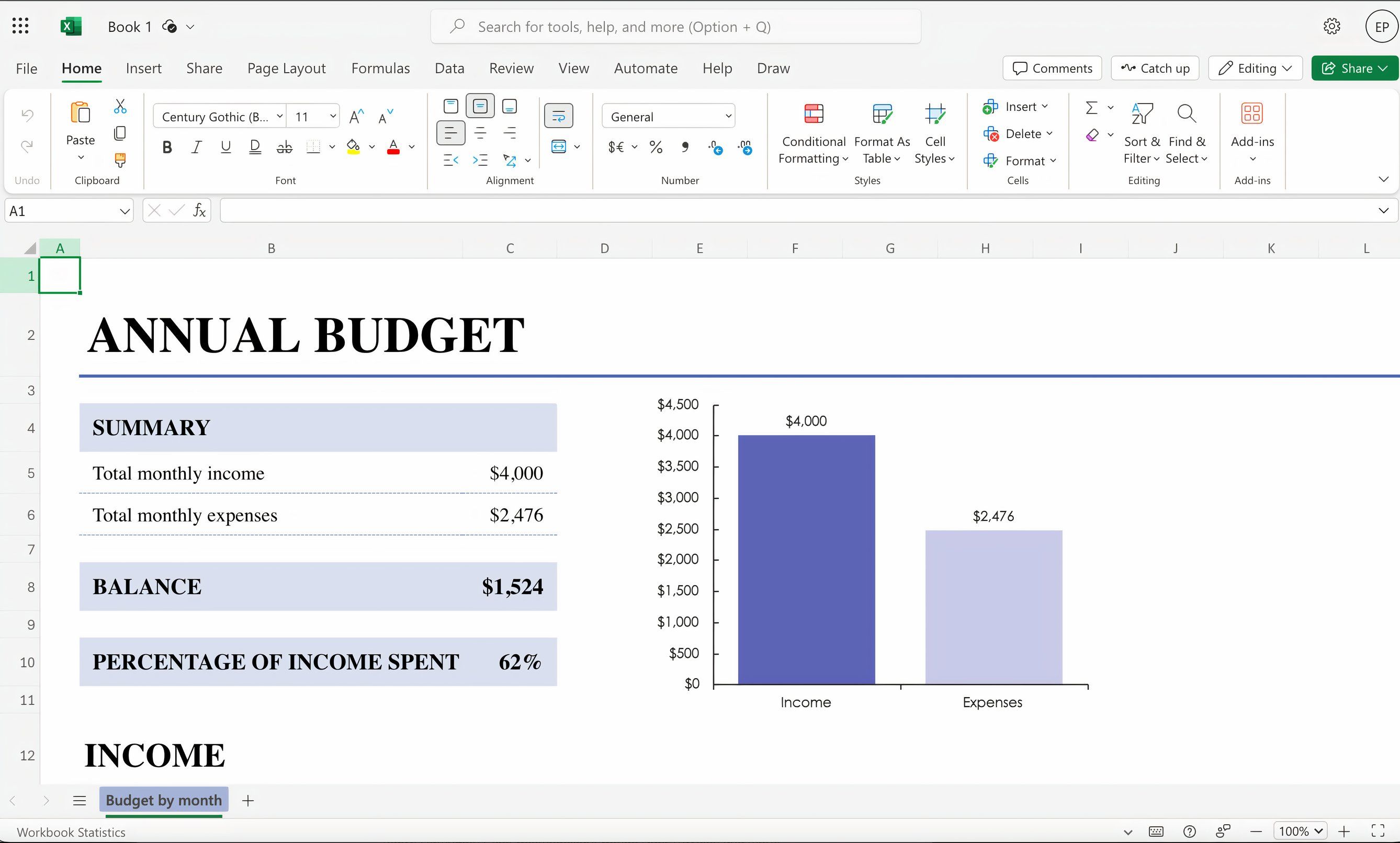The image size is (1400, 843).
Task: Click the Cut scissors icon
Action: coord(120,106)
